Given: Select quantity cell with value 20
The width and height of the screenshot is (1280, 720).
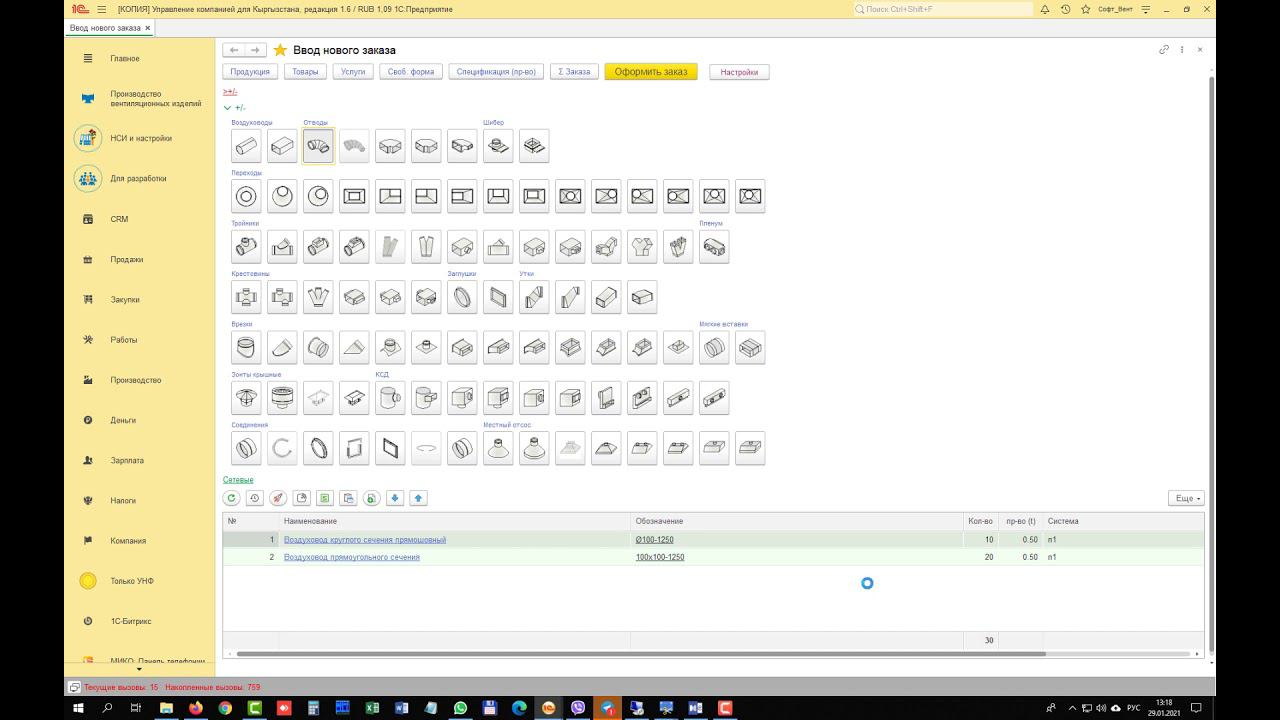Looking at the screenshot, I should click(980, 557).
